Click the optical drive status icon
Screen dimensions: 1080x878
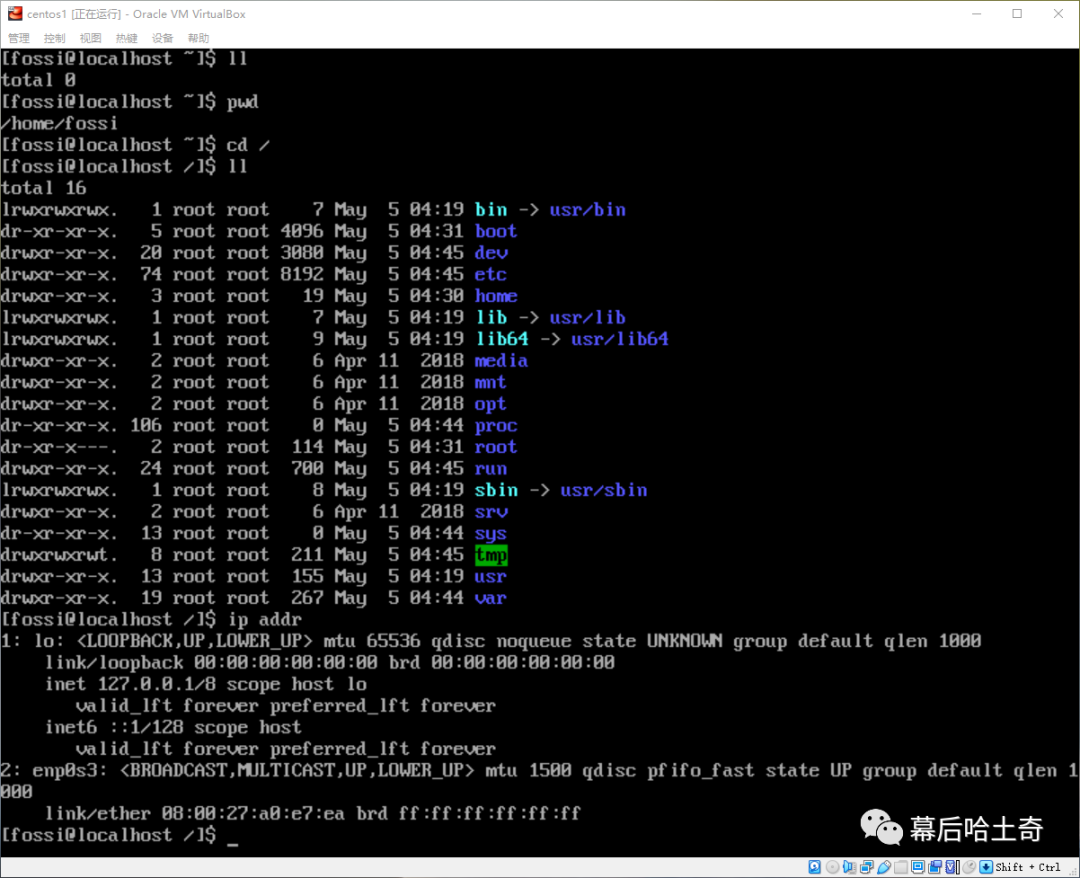(x=832, y=867)
